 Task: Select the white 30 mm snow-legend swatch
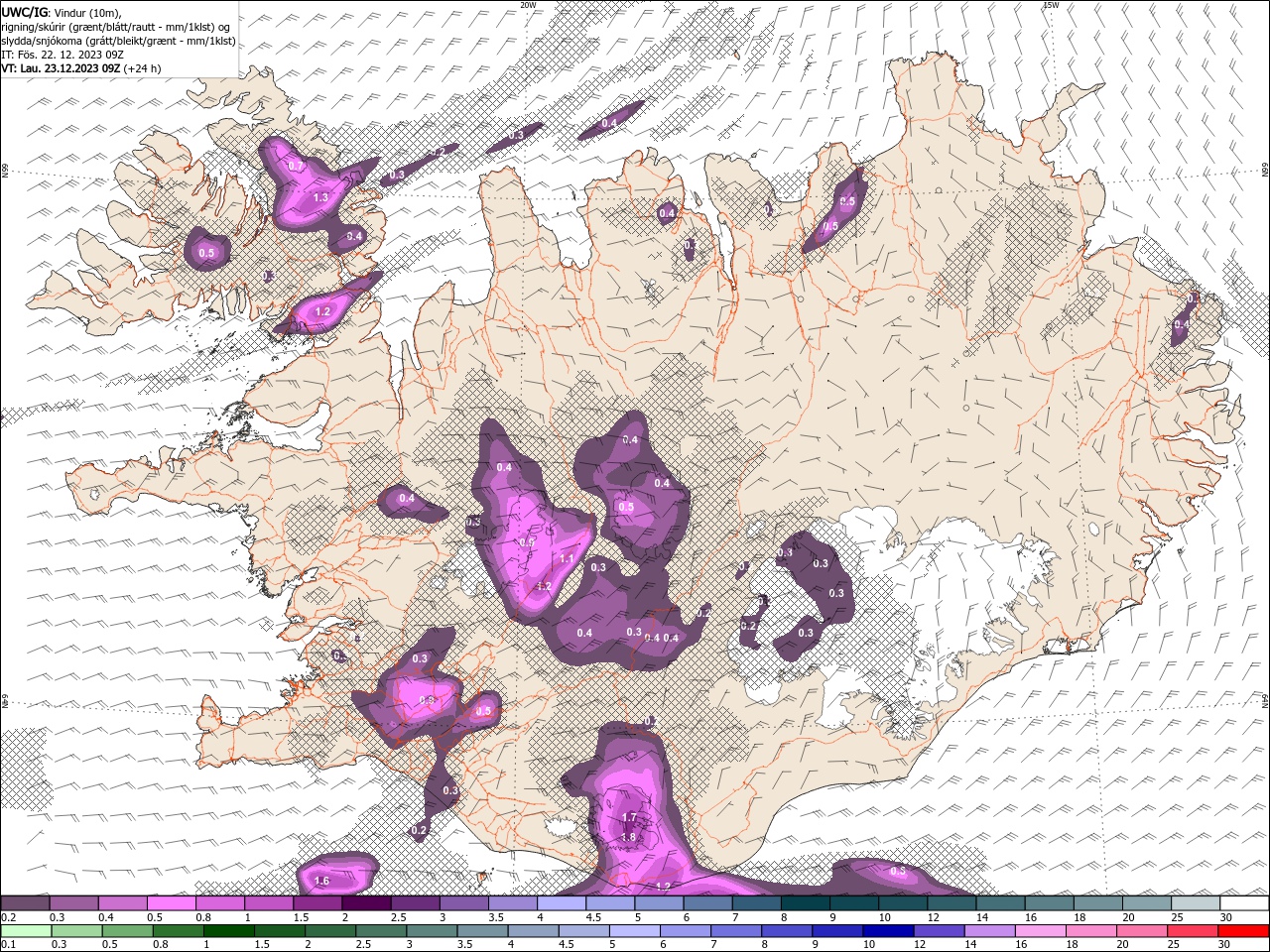click(x=1245, y=903)
